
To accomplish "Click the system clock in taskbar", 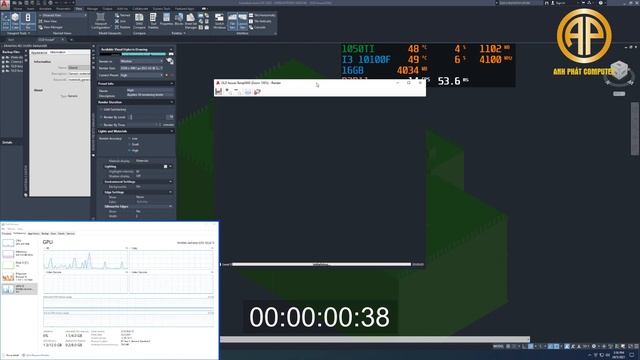I will 619,354.
